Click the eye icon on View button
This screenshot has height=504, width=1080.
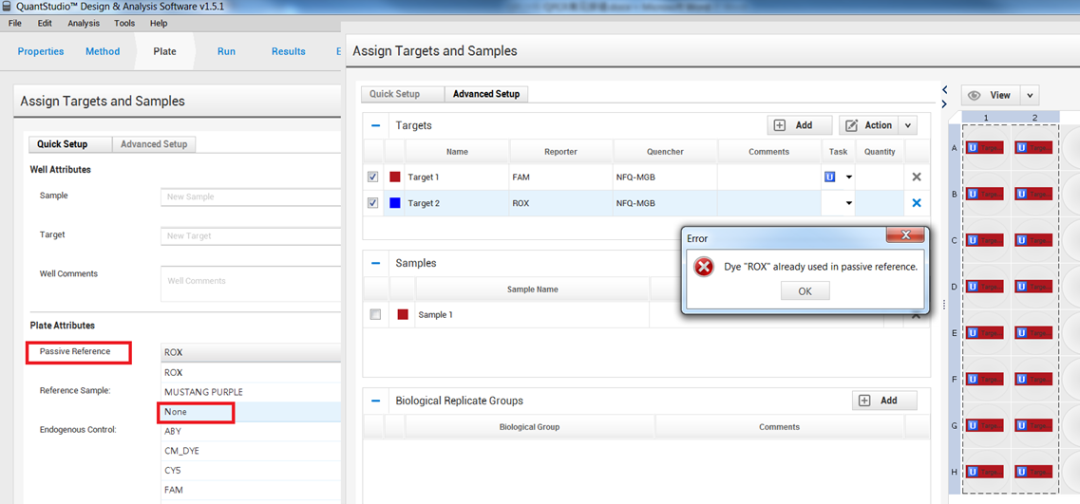point(974,96)
